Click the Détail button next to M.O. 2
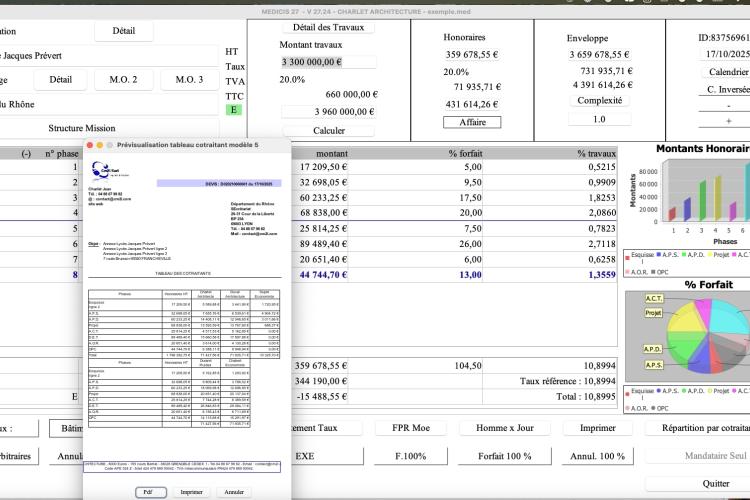 pyautogui.click(x=60, y=79)
